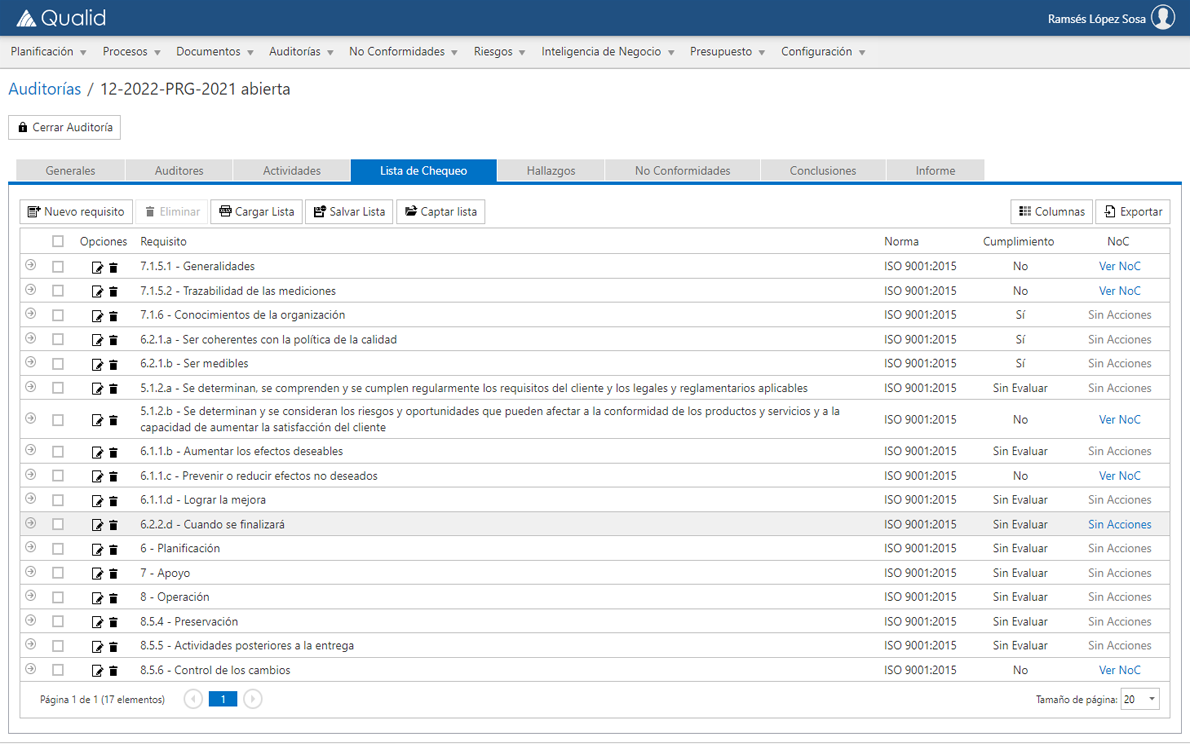Screen dimensions: 1190x744
Task: Expand the 8.5.6 Control de los cambios row
Action: click(30, 670)
